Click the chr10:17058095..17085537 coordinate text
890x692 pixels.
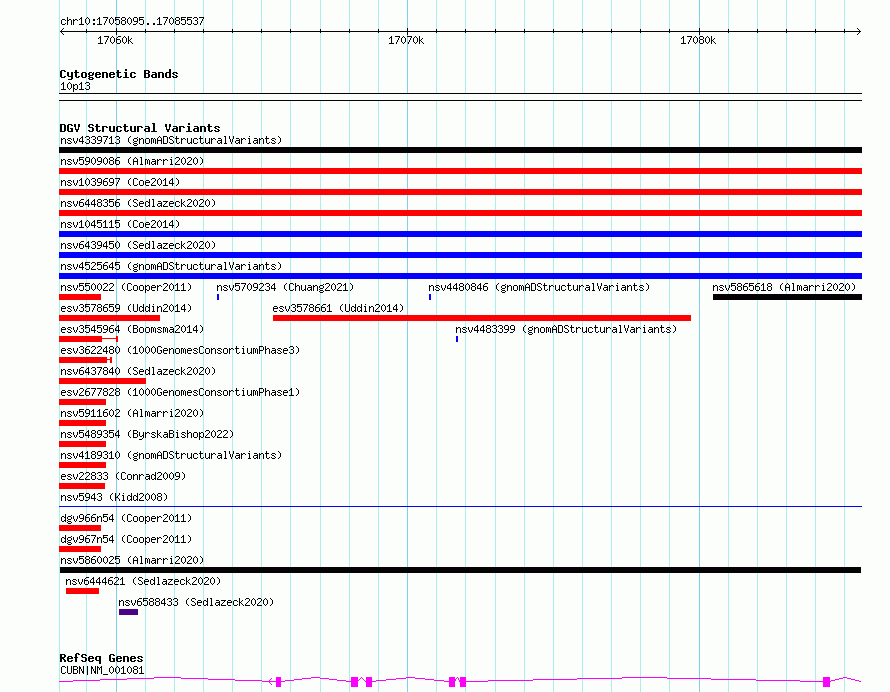tap(132, 21)
